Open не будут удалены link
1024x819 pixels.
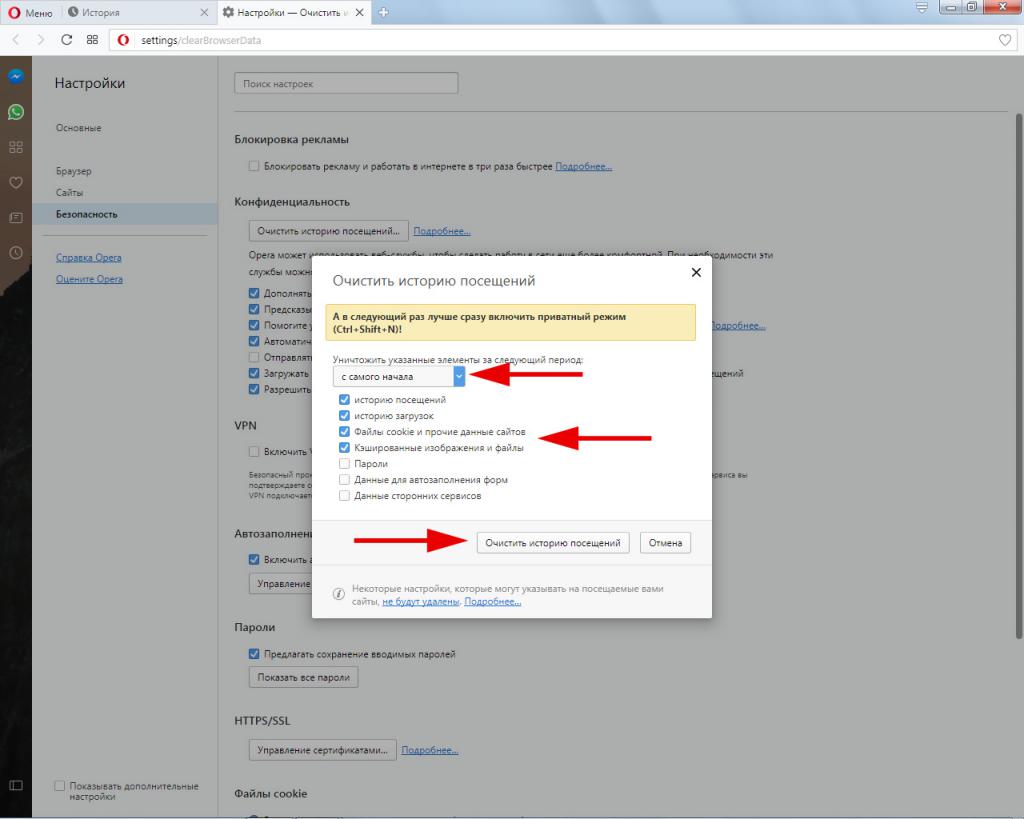click(421, 602)
